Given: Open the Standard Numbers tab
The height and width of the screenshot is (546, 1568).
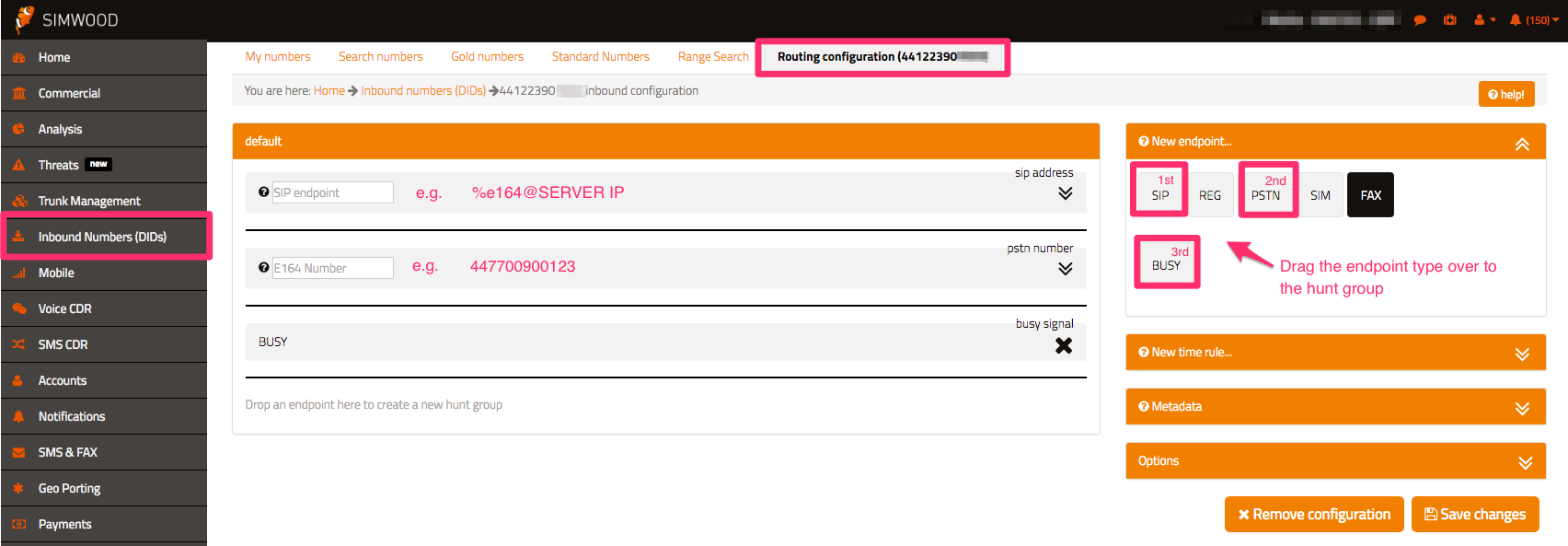Looking at the screenshot, I should coord(601,56).
